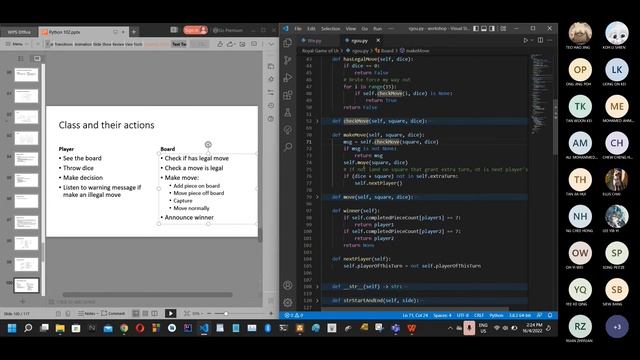Open the Run menu in VS Code
The width and height of the screenshot is (640, 360).
coord(378,29)
